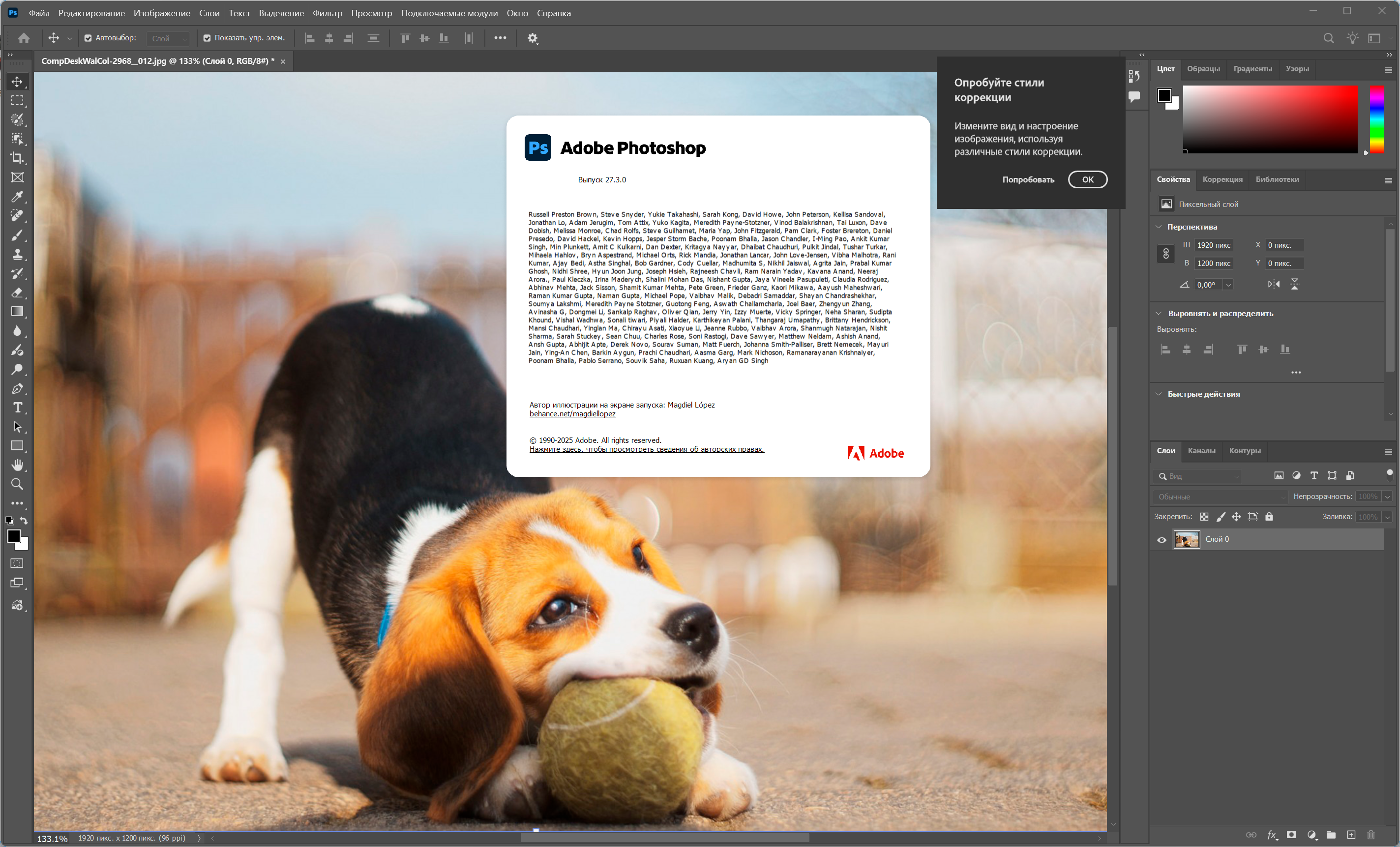Select the Crop tool
Viewport: 1400px width, 847px height.
point(17,158)
